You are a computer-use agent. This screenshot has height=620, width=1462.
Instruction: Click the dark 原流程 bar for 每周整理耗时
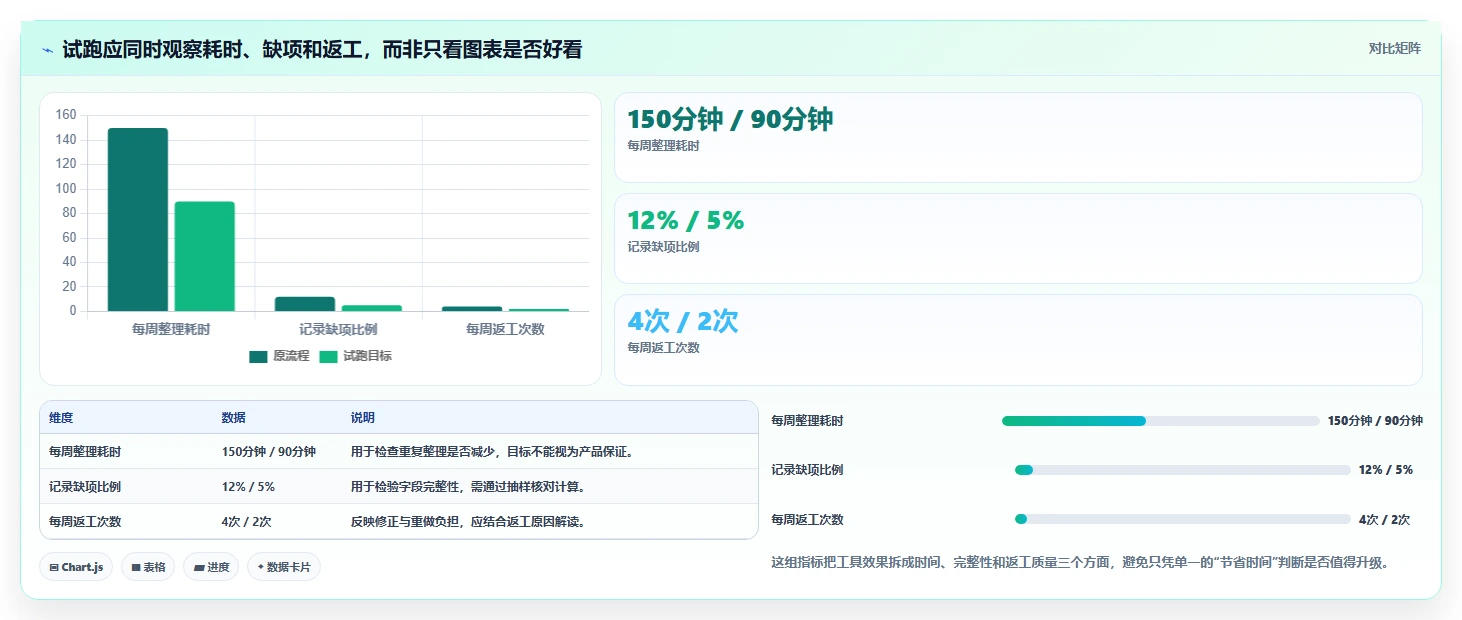[x=138, y=219]
